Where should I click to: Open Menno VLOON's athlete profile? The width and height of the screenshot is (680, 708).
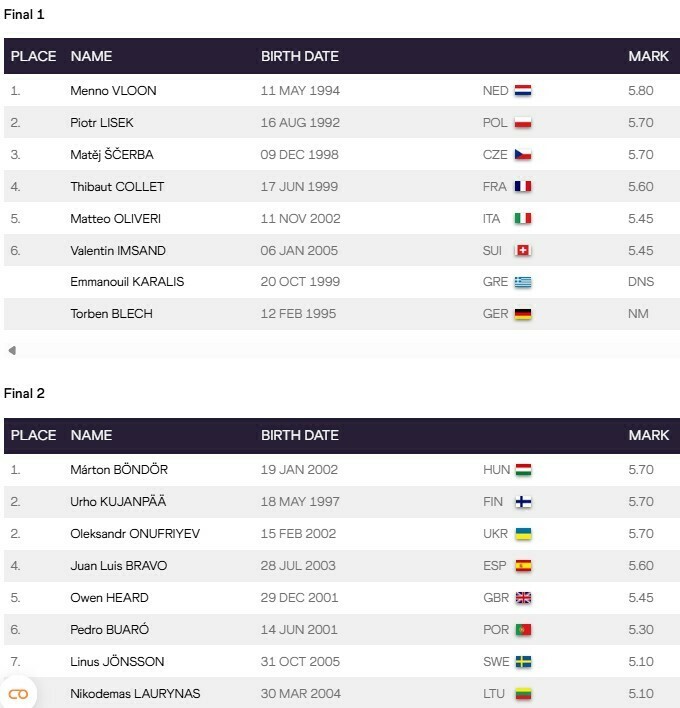click(113, 91)
